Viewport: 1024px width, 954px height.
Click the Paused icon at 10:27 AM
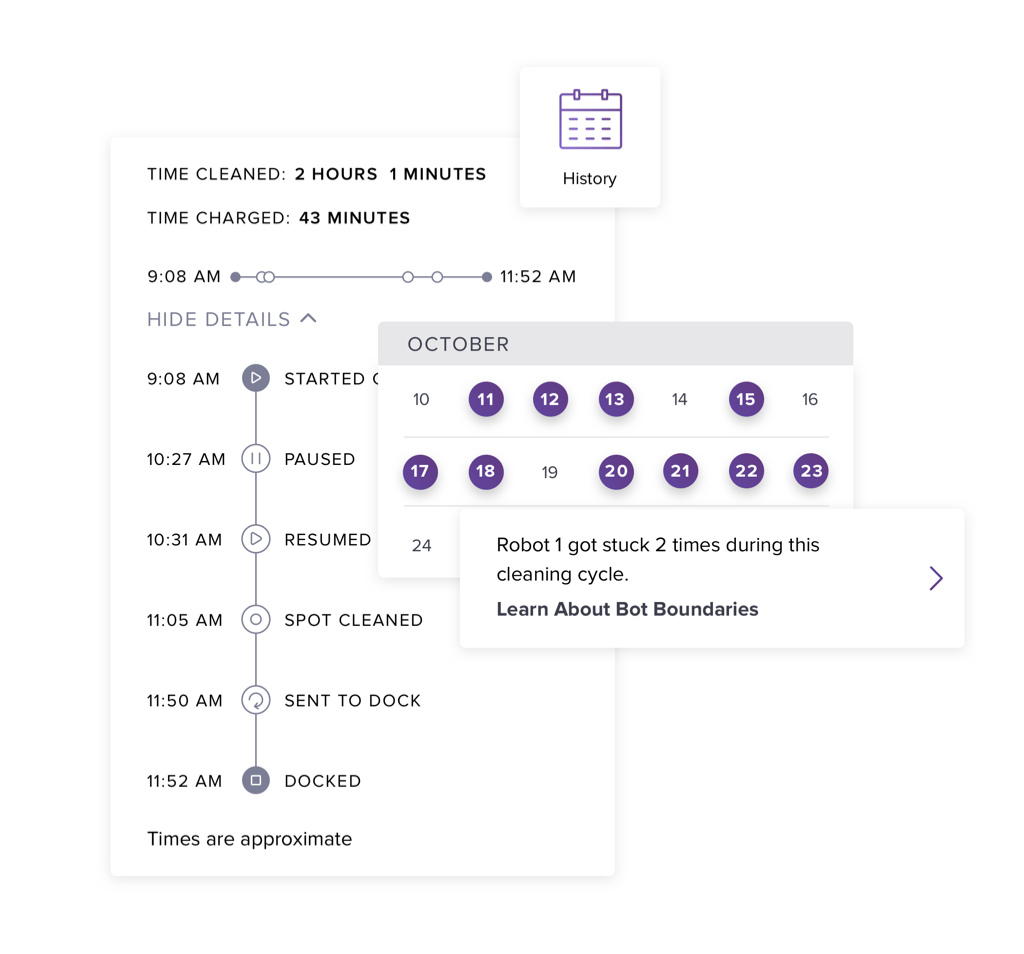[256, 459]
